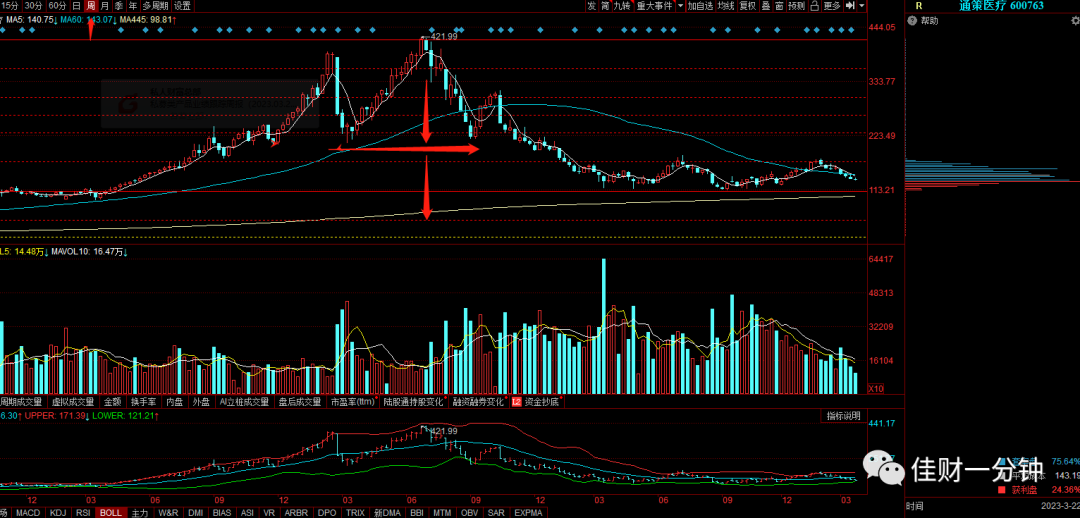
Task: Click the 指标说明 indicator description button
Action: (843, 416)
